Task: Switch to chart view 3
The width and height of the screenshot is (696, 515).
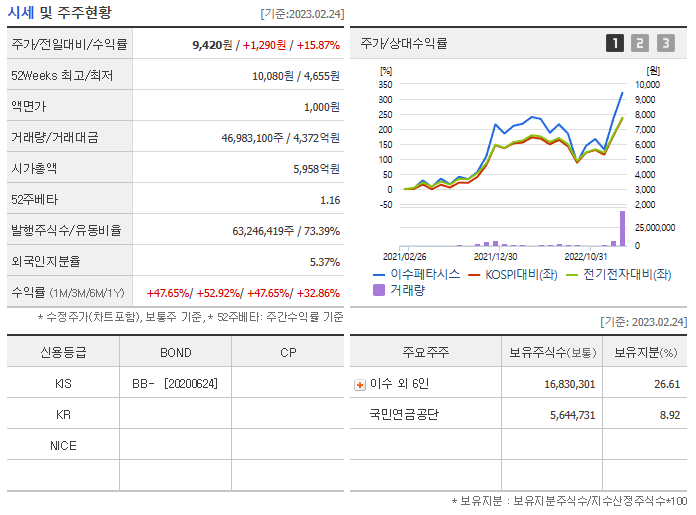Action: coord(666,43)
